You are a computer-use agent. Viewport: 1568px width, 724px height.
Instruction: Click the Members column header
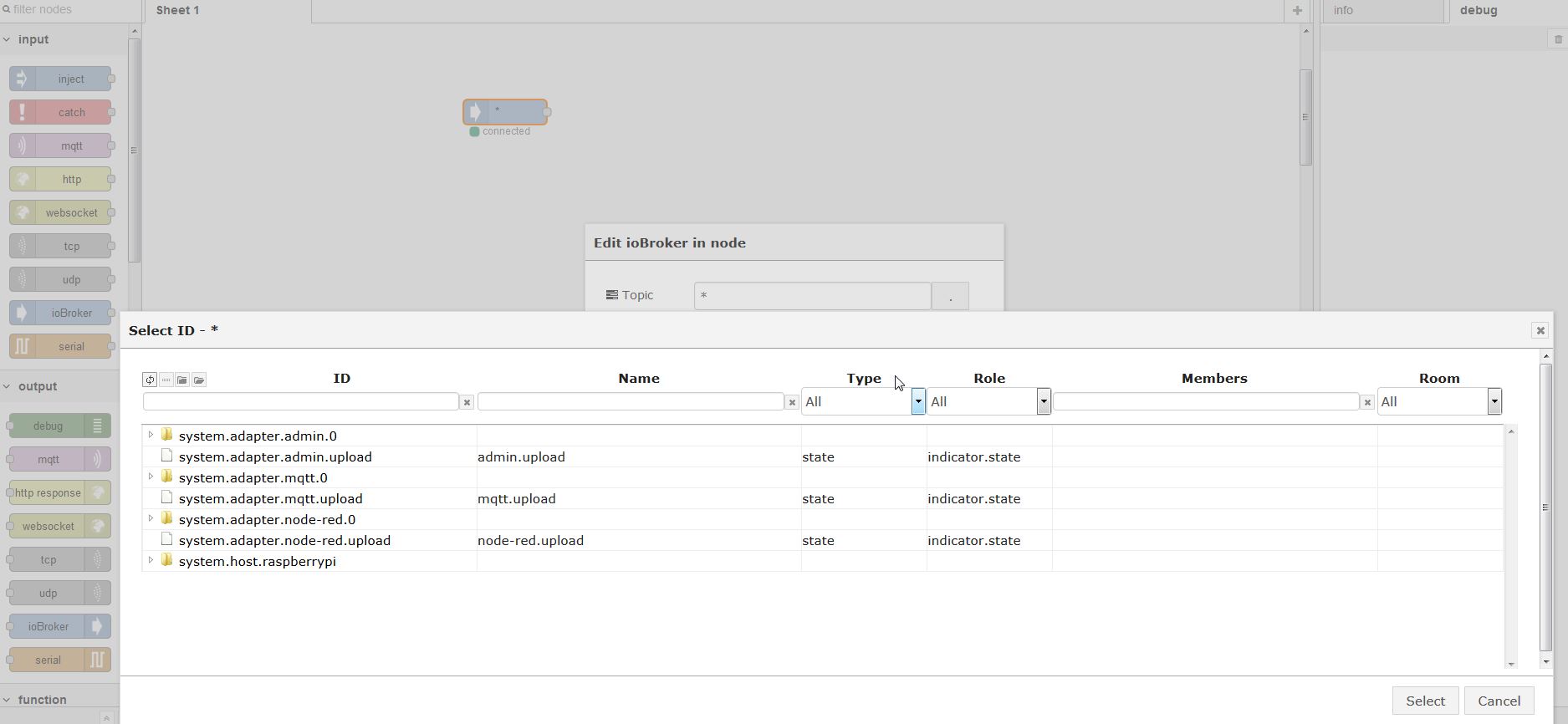click(x=1214, y=379)
